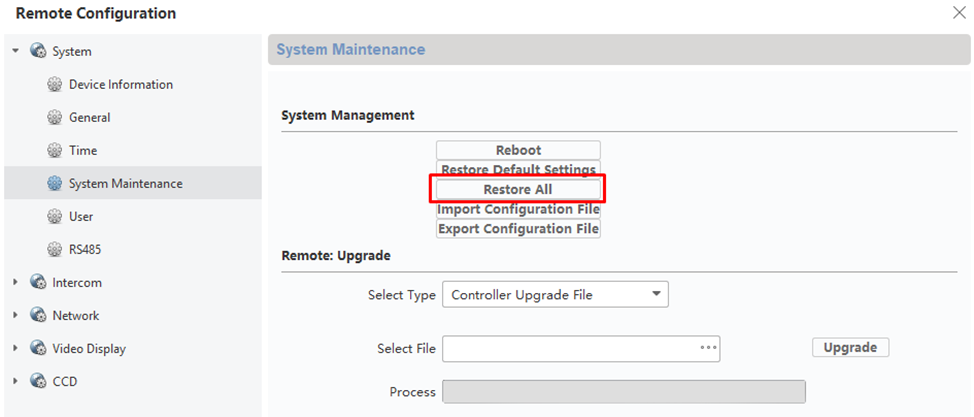Click the gear icon next to User

[x=55, y=217]
